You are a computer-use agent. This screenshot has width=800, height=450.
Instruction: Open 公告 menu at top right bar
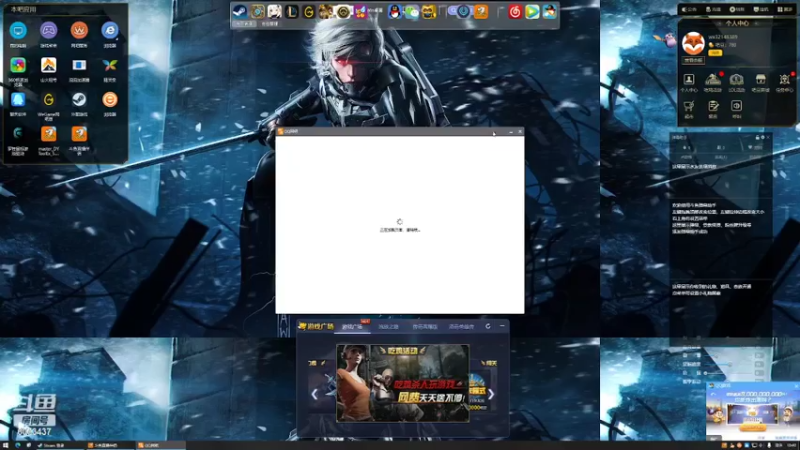(689, 9)
